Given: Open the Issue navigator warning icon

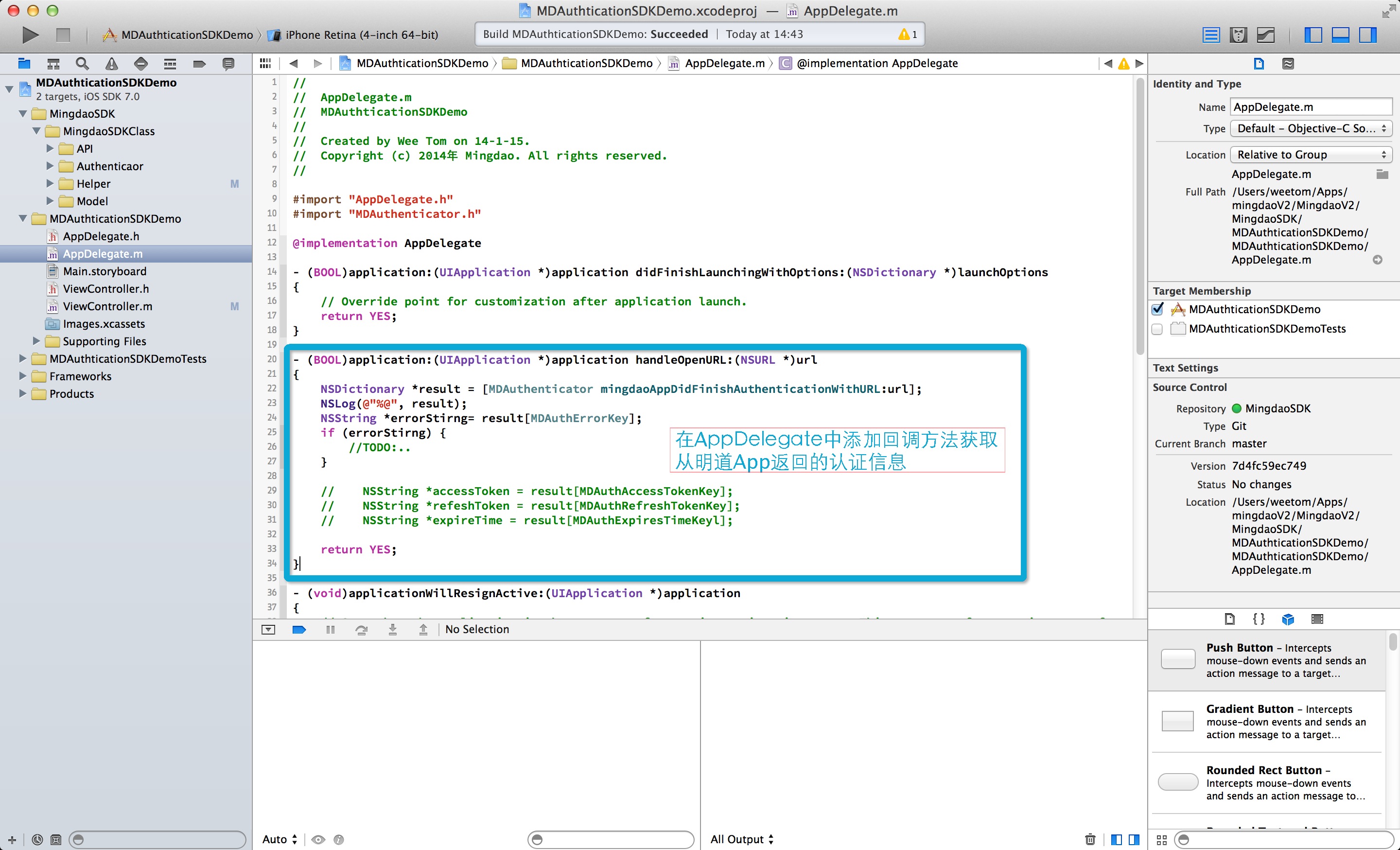Looking at the screenshot, I should [112, 64].
